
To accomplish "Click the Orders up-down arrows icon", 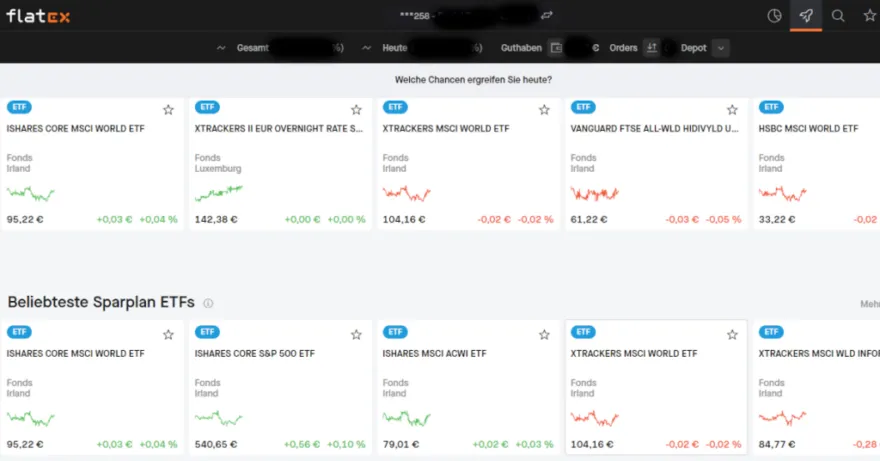I will [x=652, y=48].
